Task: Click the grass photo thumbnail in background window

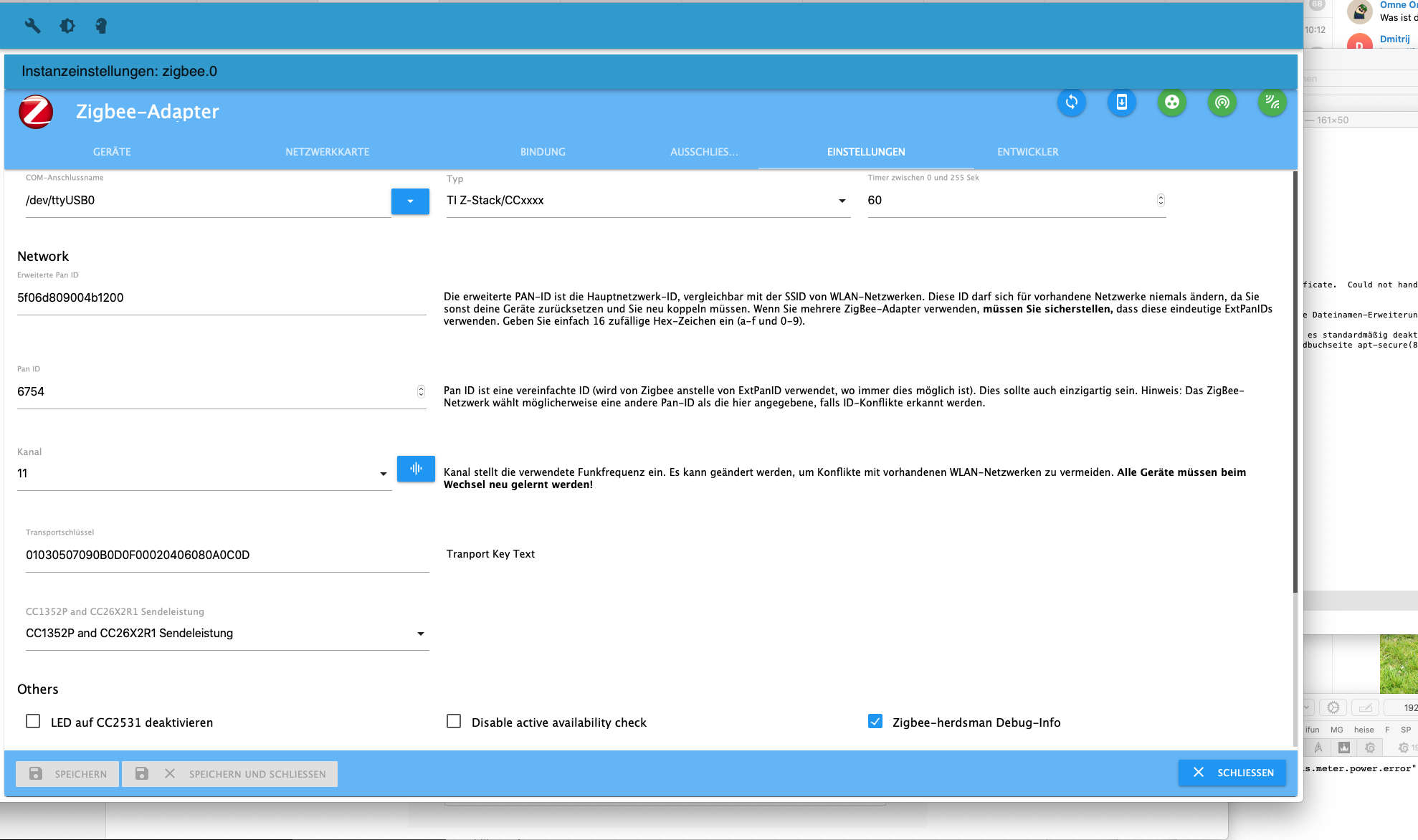Action: [1399, 664]
